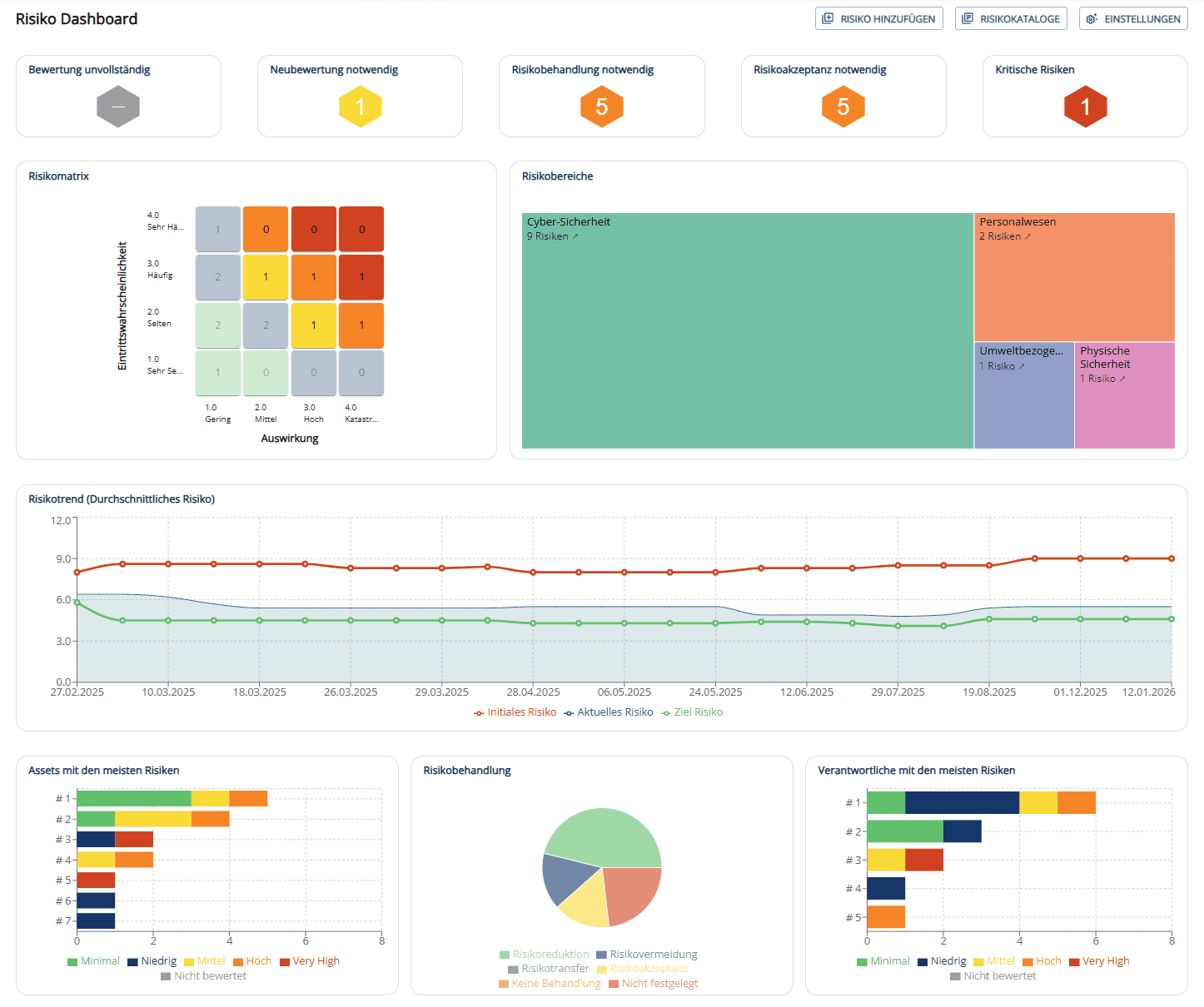Click the hexagon under Risikoakzeptanz notwendig
The width and height of the screenshot is (1204, 1007).
point(843,107)
